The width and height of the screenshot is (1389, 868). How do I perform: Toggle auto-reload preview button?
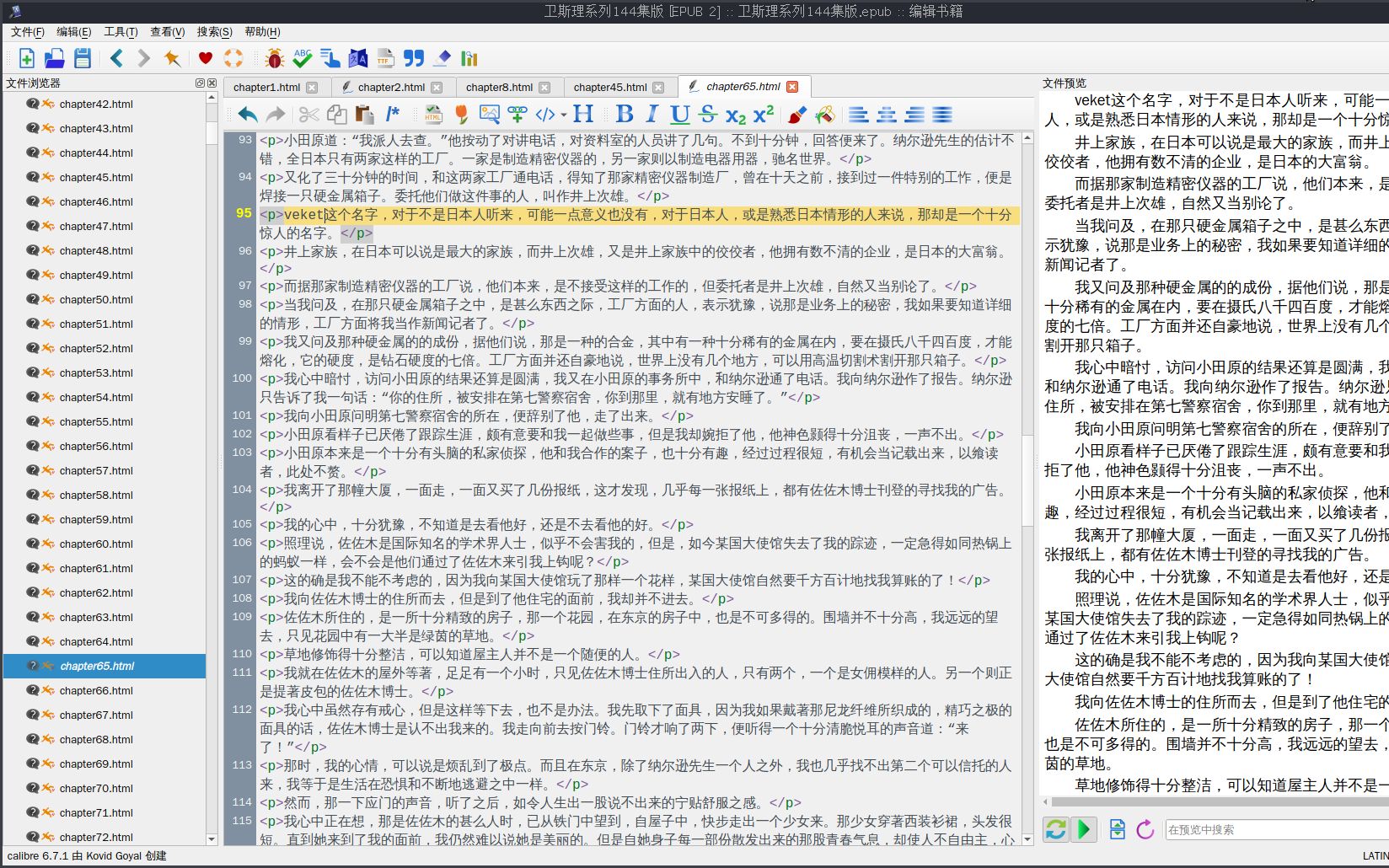point(1055,829)
